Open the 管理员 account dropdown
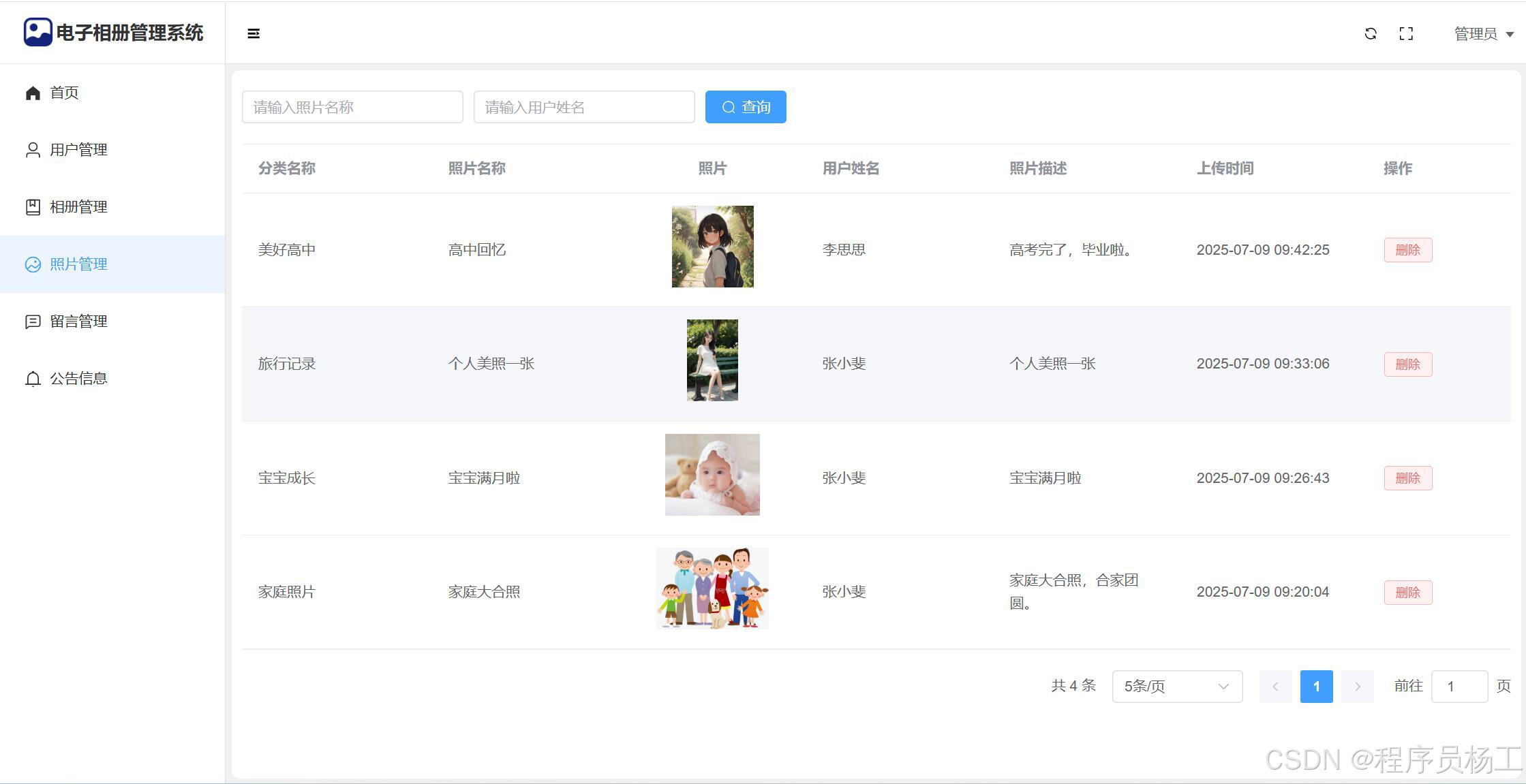 click(1483, 33)
